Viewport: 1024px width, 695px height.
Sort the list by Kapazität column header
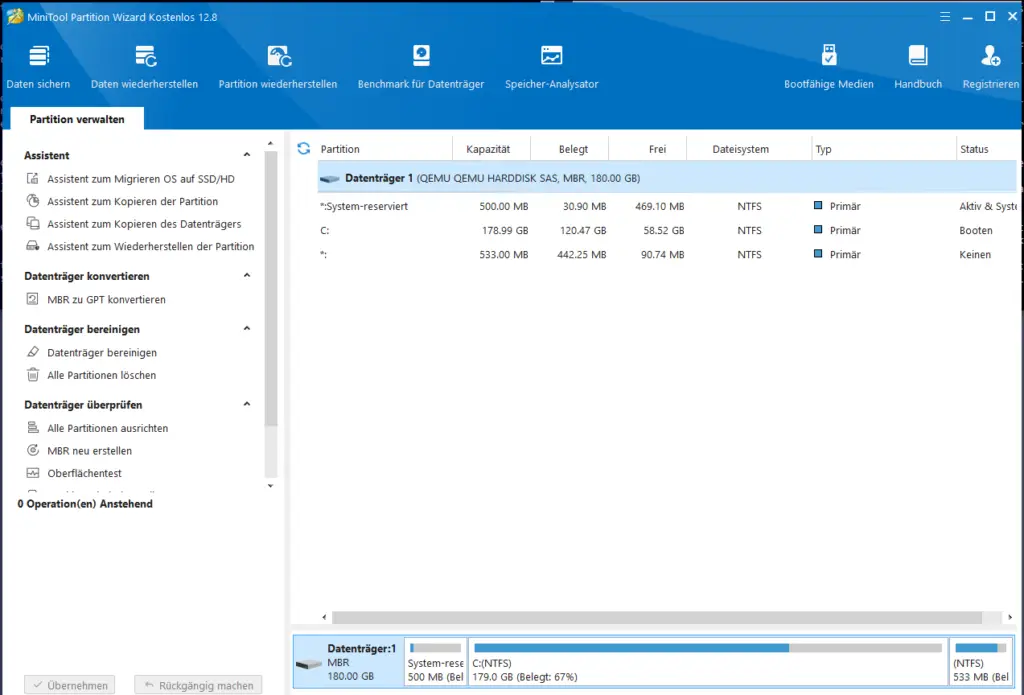point(488,149)
